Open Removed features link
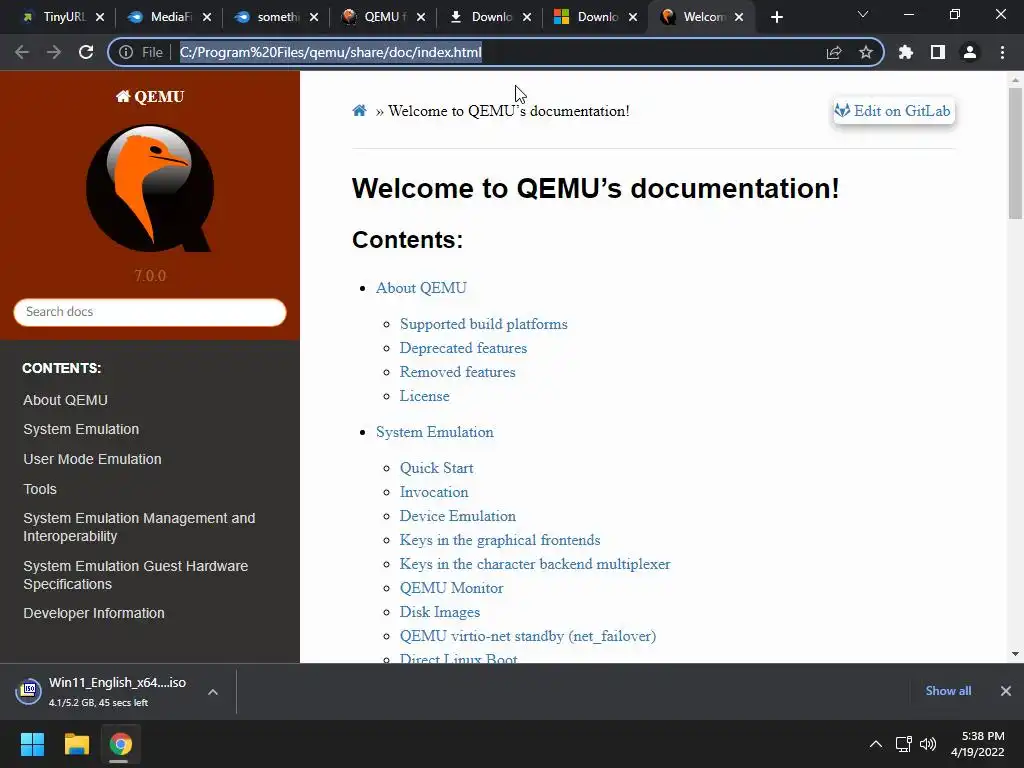Screen dimensions: 1024x768 point(457,372)
